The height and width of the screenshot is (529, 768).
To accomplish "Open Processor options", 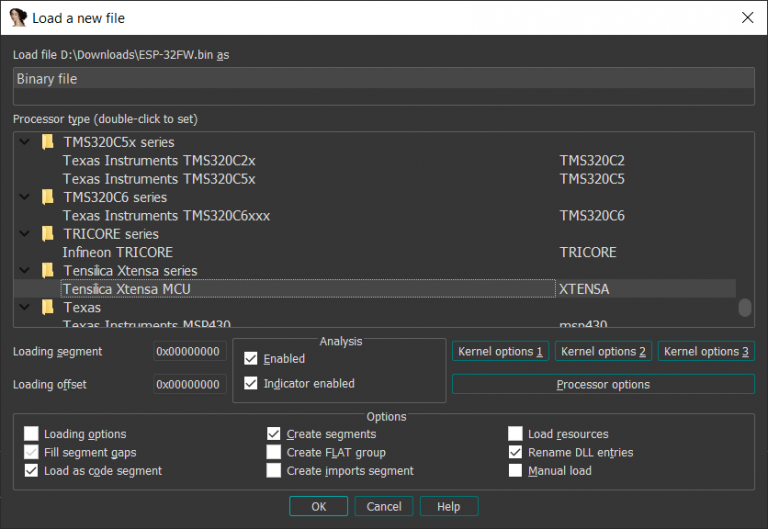I will click(x=602, y=384).
